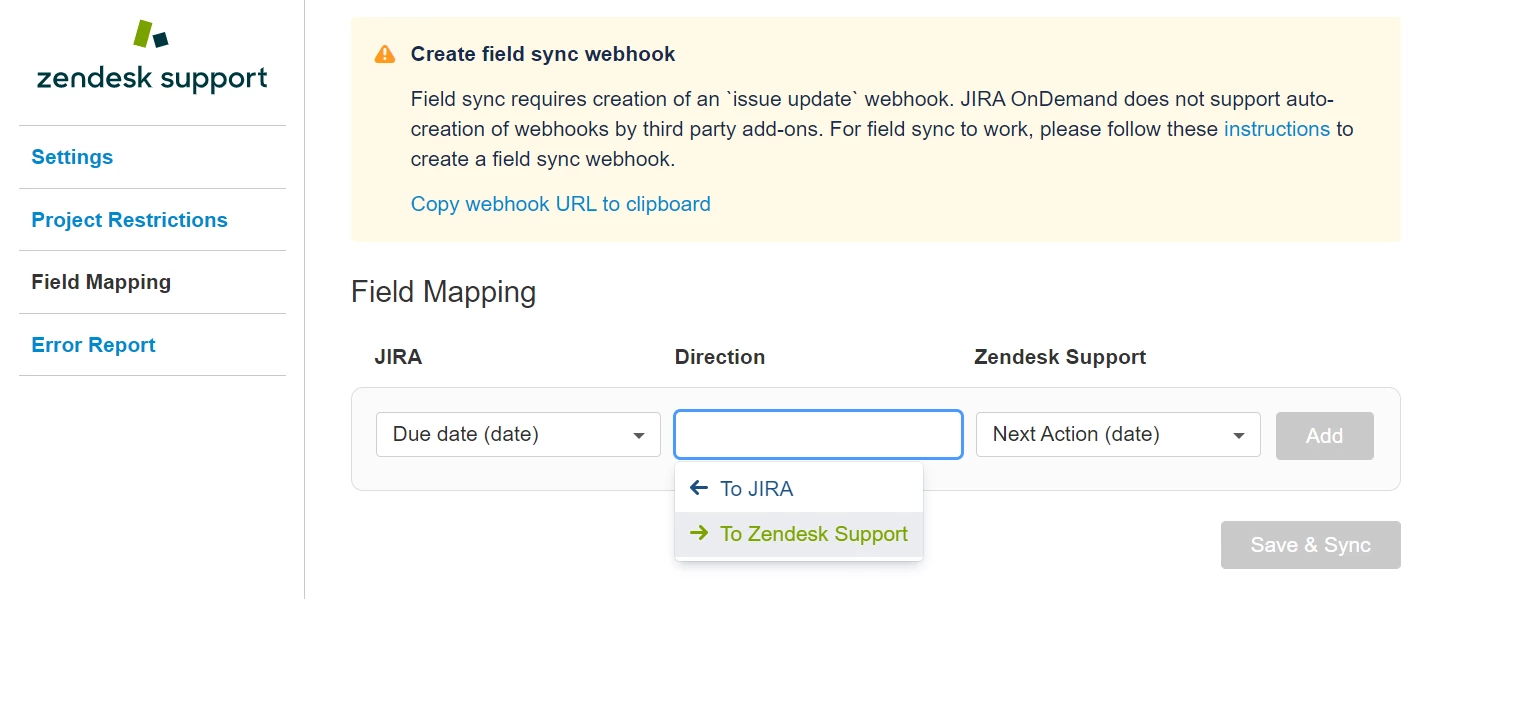Open the JIRA field dropdown showing Due date
The image size is (1521, 707).
click(517, 434)
